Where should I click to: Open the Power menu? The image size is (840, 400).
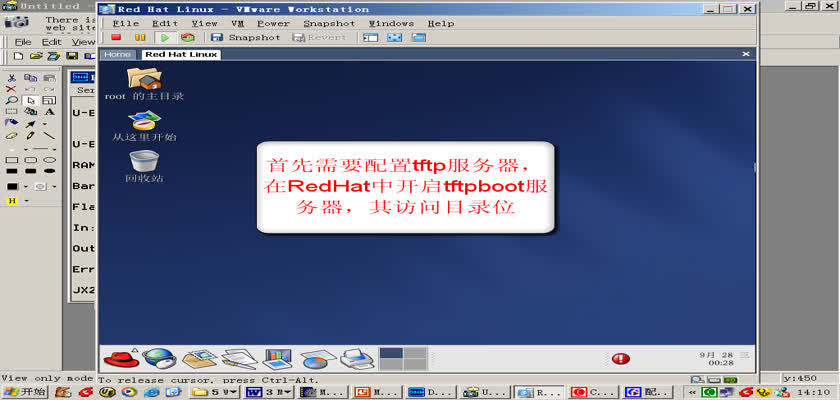point(273,24)
